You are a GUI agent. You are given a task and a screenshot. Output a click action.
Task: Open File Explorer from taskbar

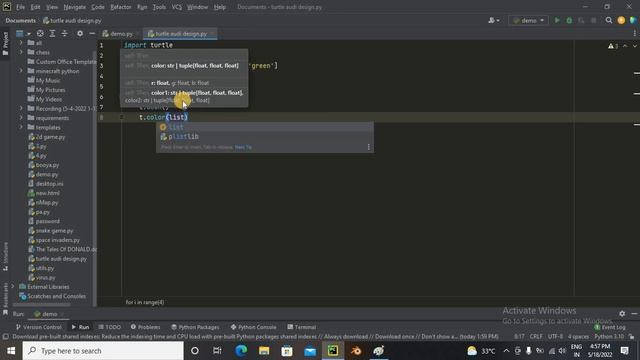[264, 351]
